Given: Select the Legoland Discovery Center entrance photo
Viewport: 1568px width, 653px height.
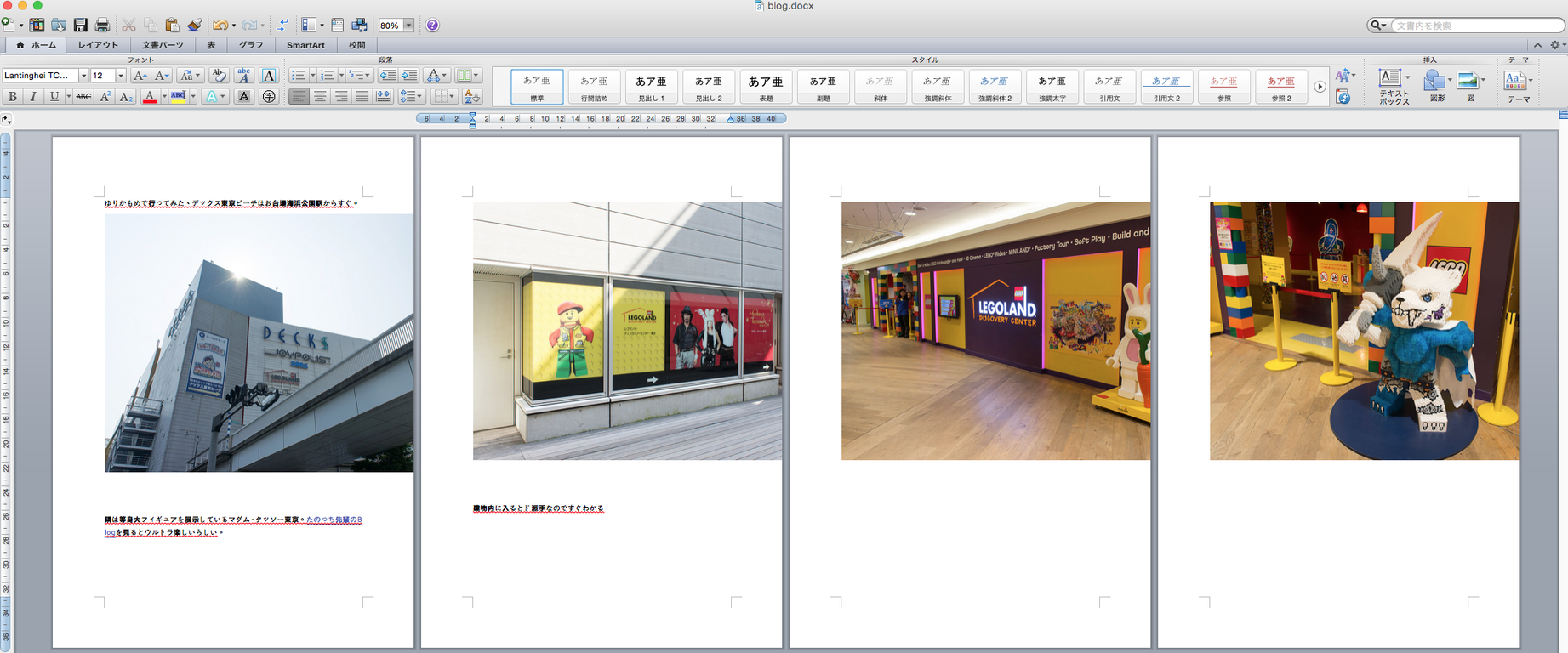Looking at the screenshot, I should 995,331.
